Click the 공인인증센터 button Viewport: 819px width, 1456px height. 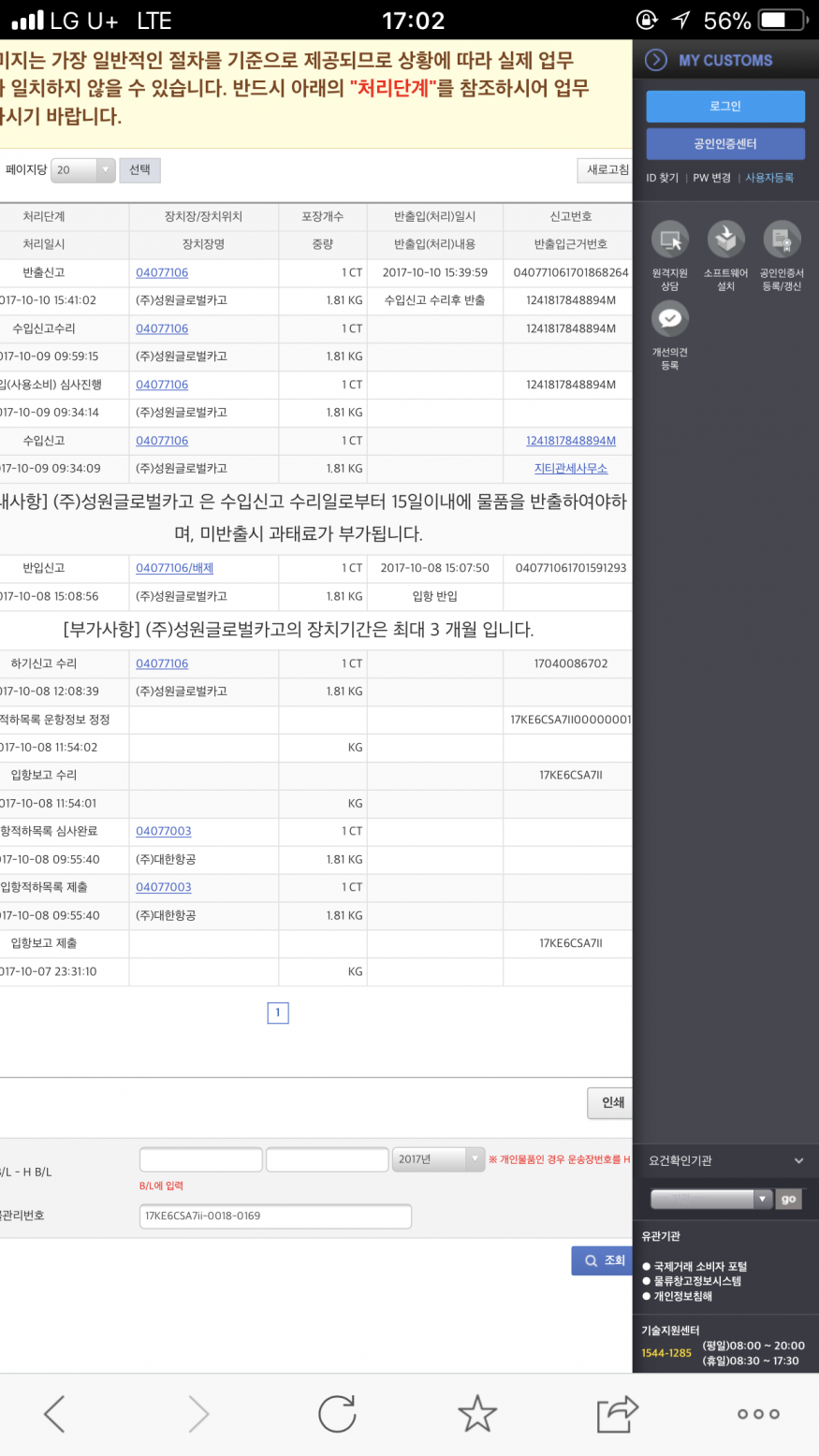pyautogui.click(x=725, y=144)
